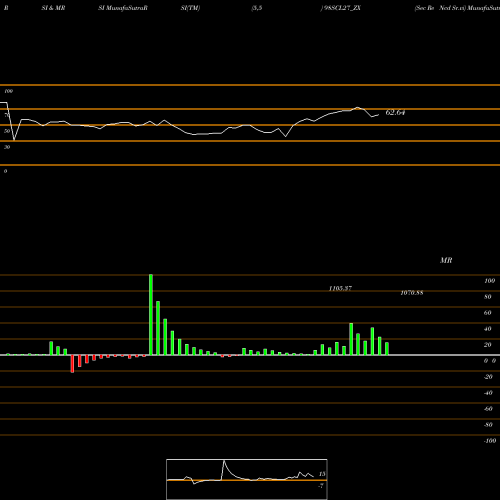Click the 1070.88 price label
This screenshot has height=500, width=500.
pyautogui.click(x=412, y=293)
